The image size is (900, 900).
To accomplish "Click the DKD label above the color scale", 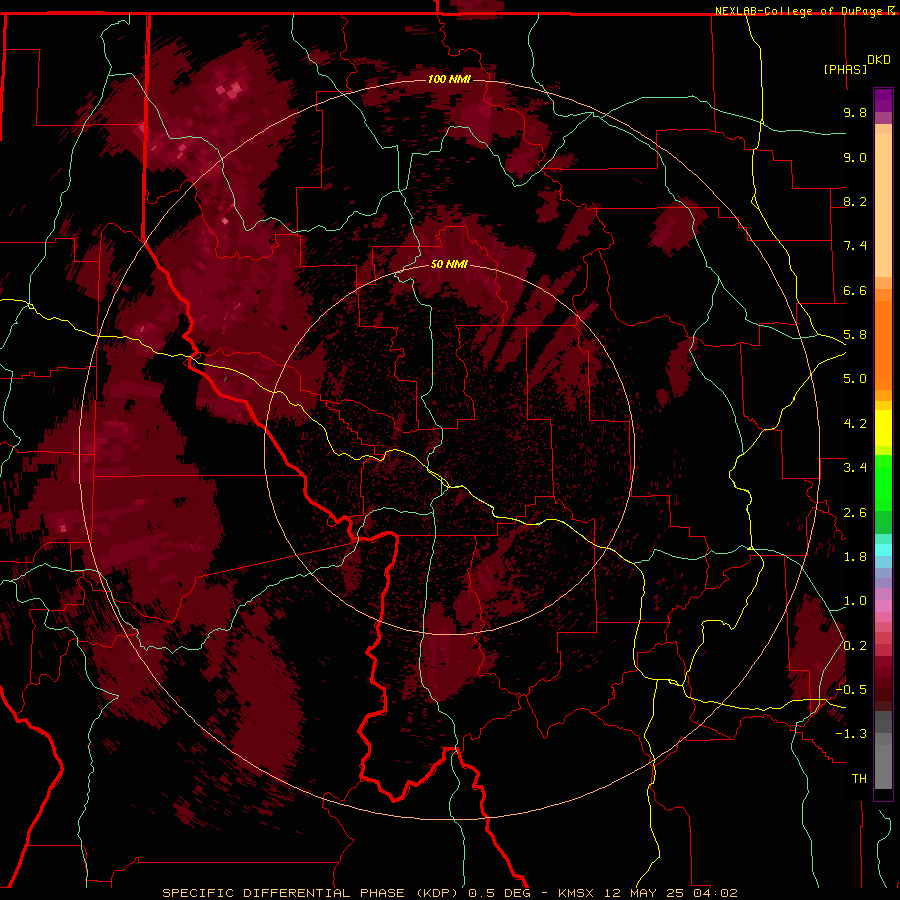I will [x=878, y=60].
